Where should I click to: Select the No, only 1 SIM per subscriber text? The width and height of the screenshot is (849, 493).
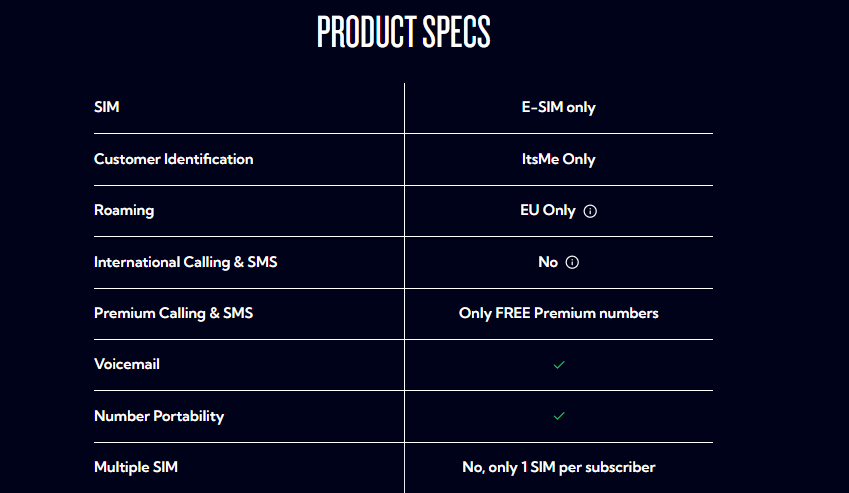[x=558, y=467]
